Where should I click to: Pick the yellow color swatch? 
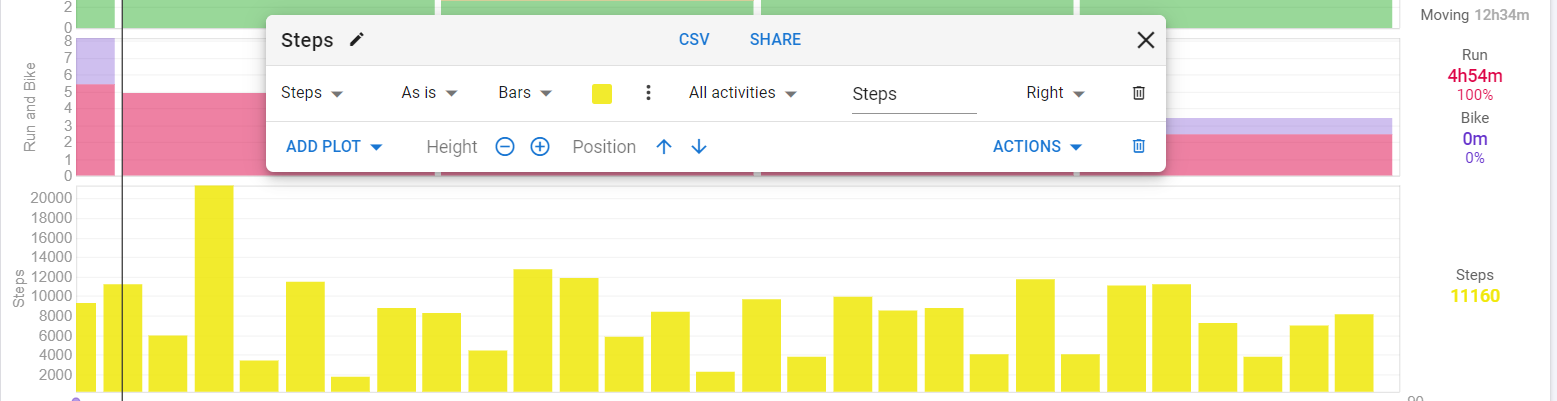point(602,94)
